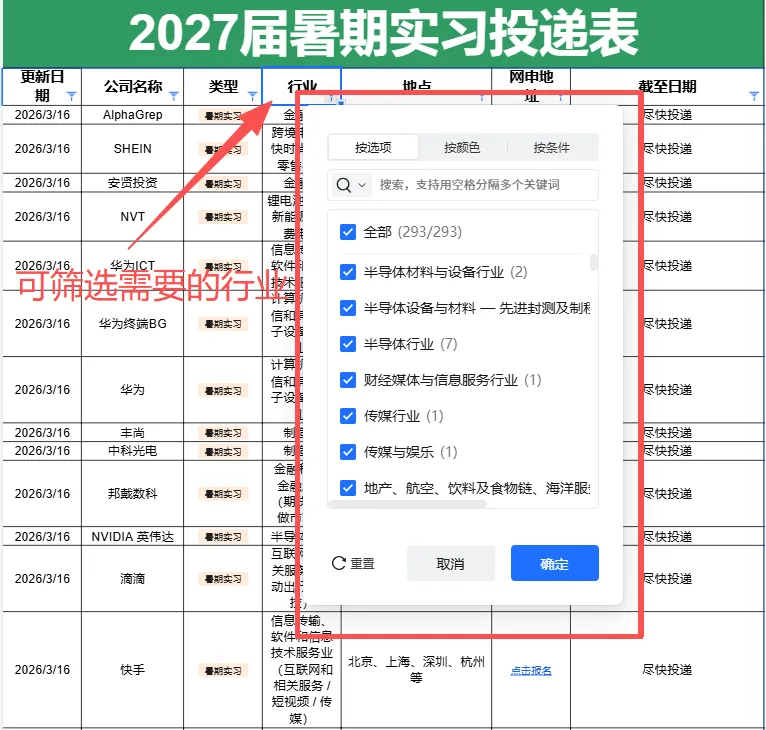Screen dimensions: 766x730
Task: Switch to 按条件 filter tab
Action: pos(552,148)
